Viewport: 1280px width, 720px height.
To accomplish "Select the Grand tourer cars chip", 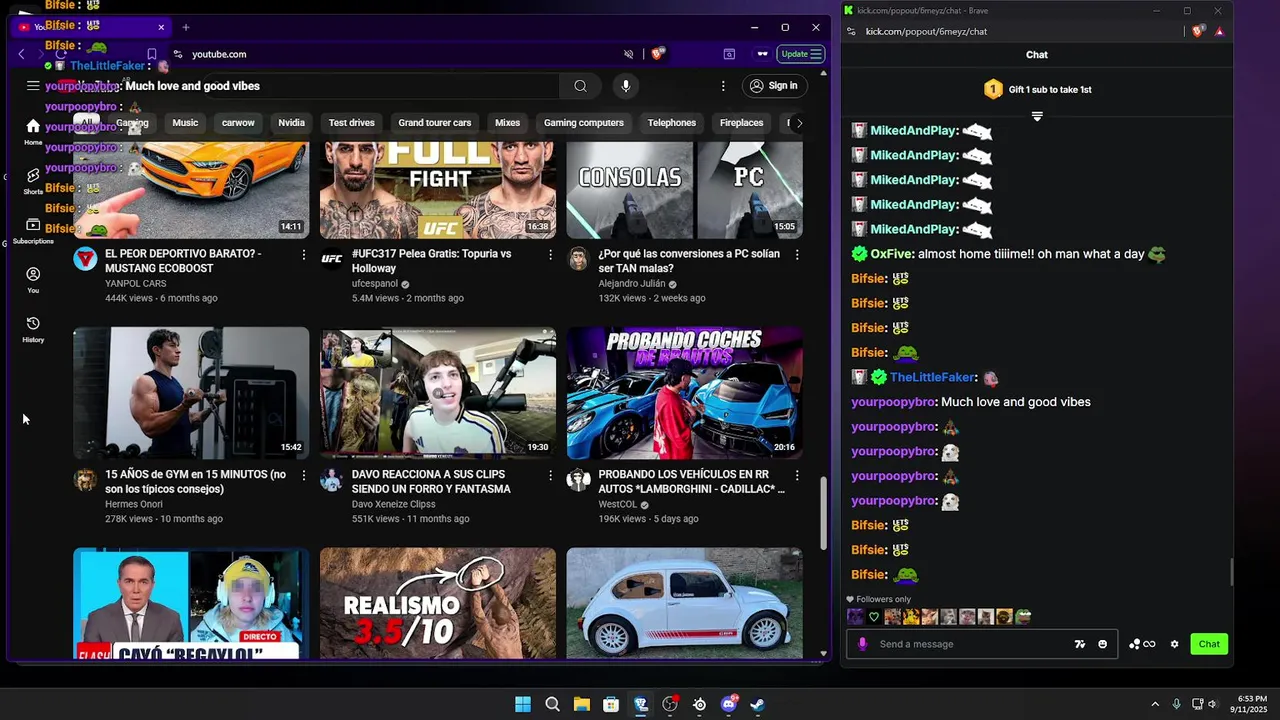I will [x=435, y=123].
